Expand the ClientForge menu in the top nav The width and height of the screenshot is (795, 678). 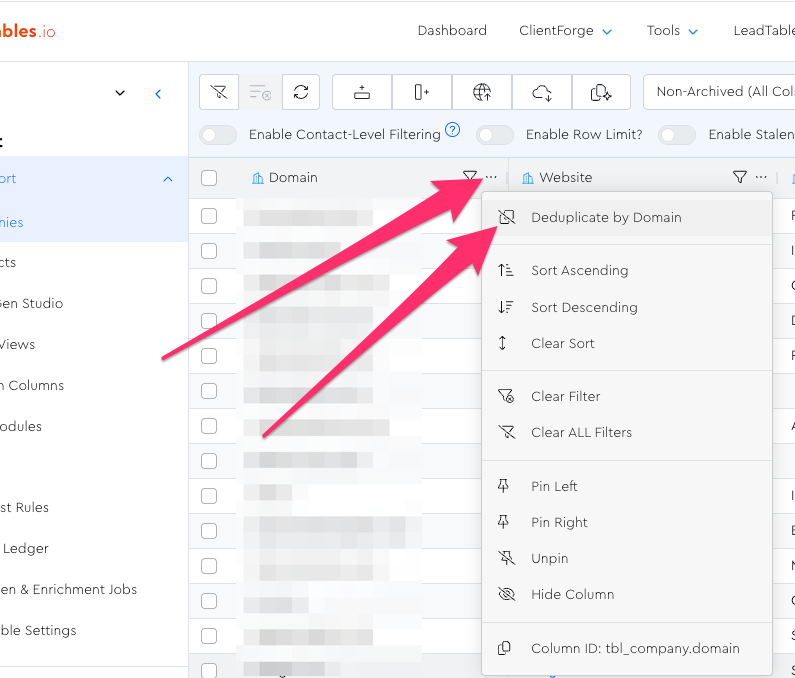click(565, 31)
